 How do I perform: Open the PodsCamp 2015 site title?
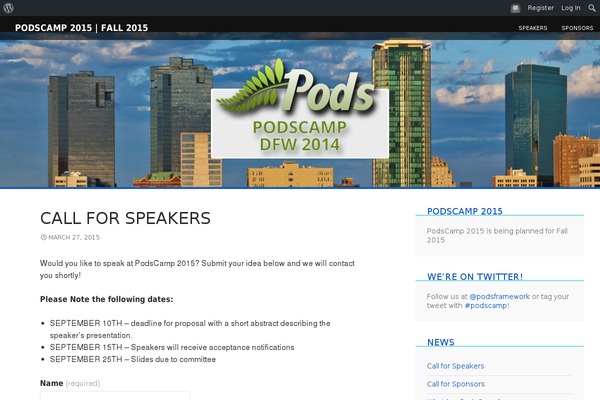click(x=81, y=28)
